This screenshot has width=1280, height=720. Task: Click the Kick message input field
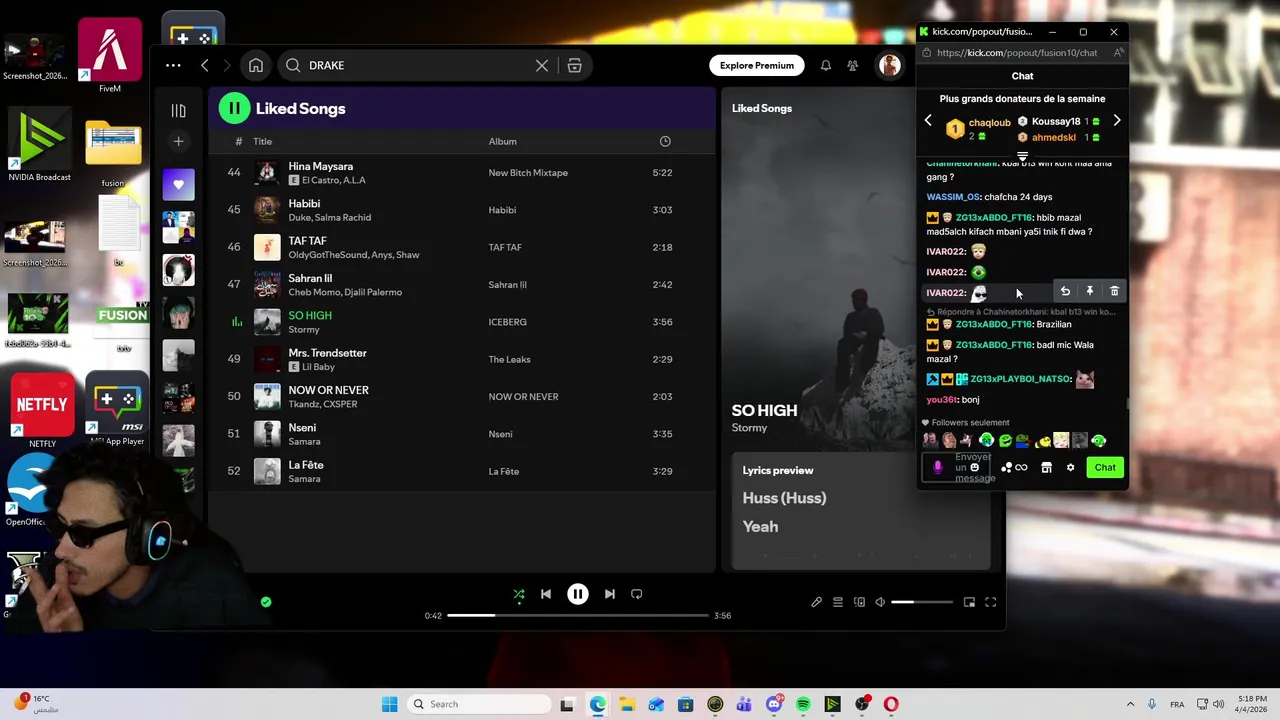pyautogui.click(x=958, y=467)
